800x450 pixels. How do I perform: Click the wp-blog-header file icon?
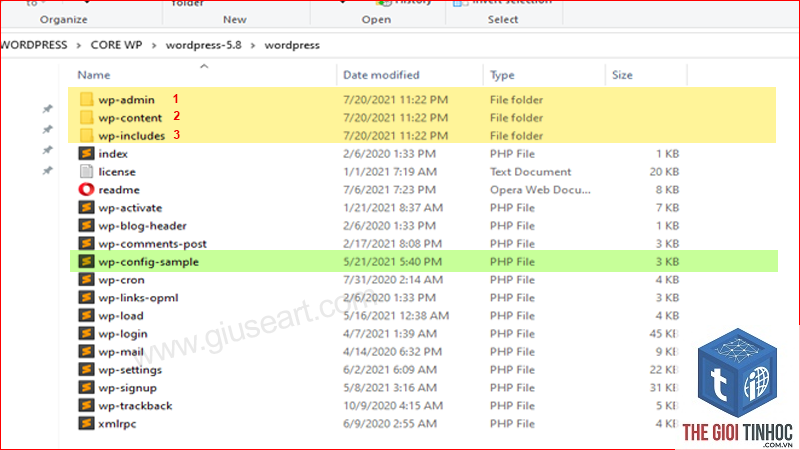coord(86,226)
